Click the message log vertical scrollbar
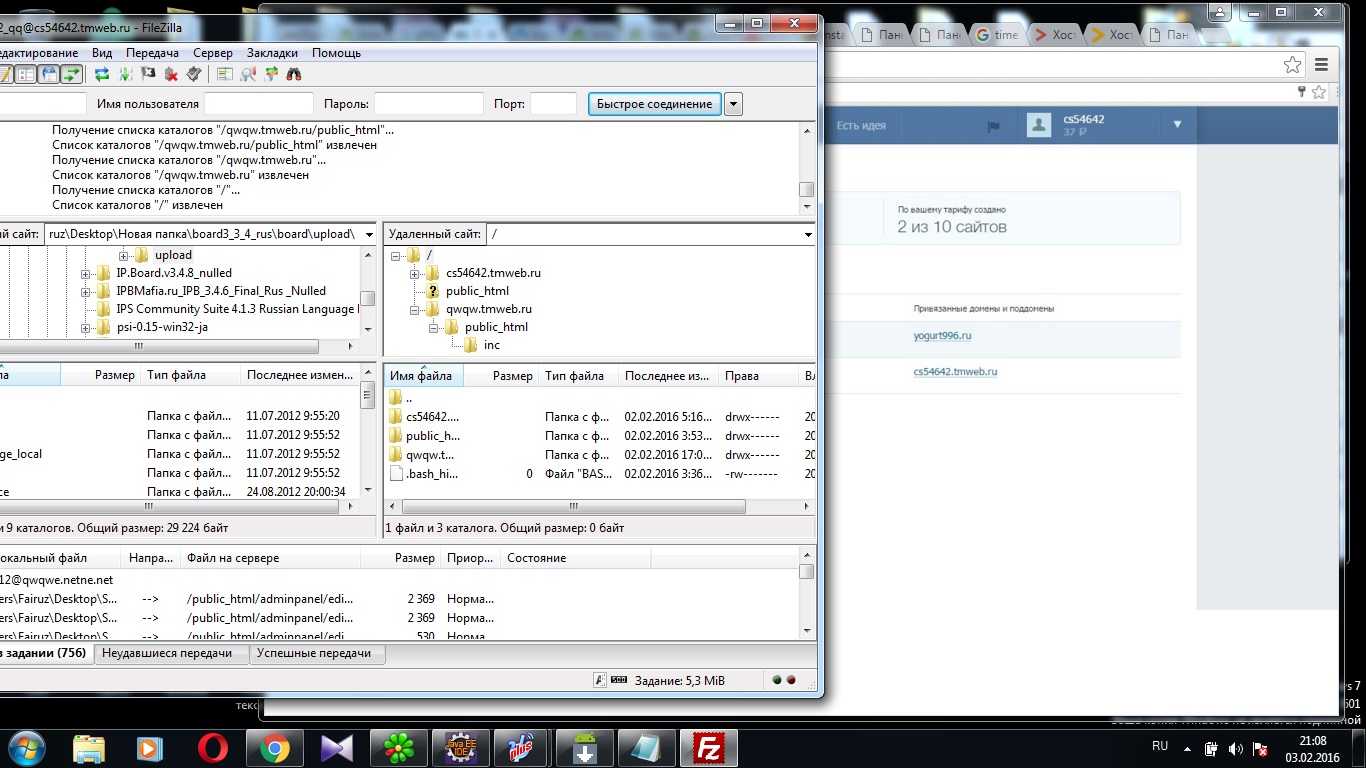This screenshot has width=1366, height=768. [806, 168]
